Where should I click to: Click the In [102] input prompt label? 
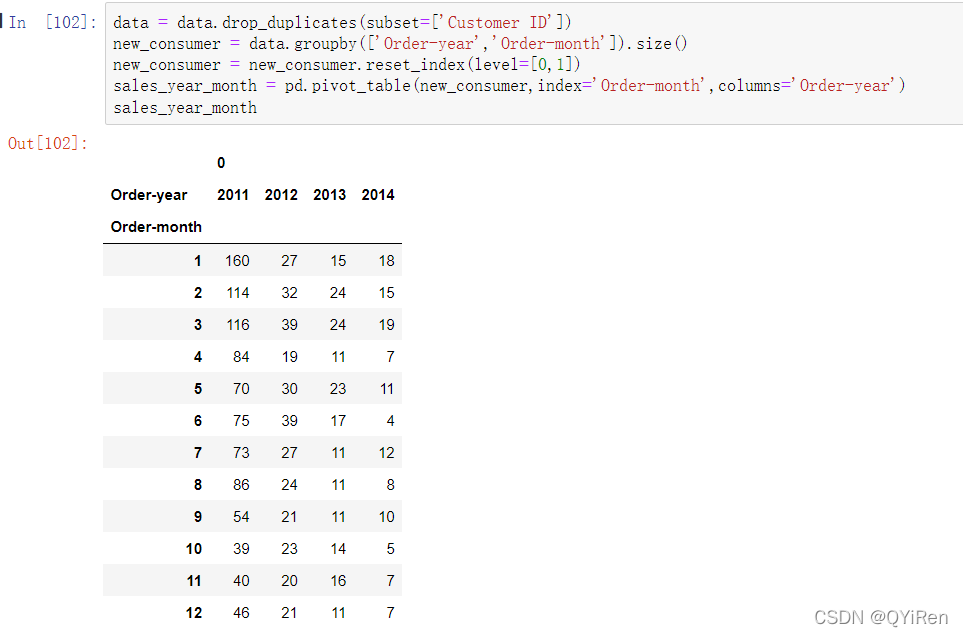[x=53, y=23]
